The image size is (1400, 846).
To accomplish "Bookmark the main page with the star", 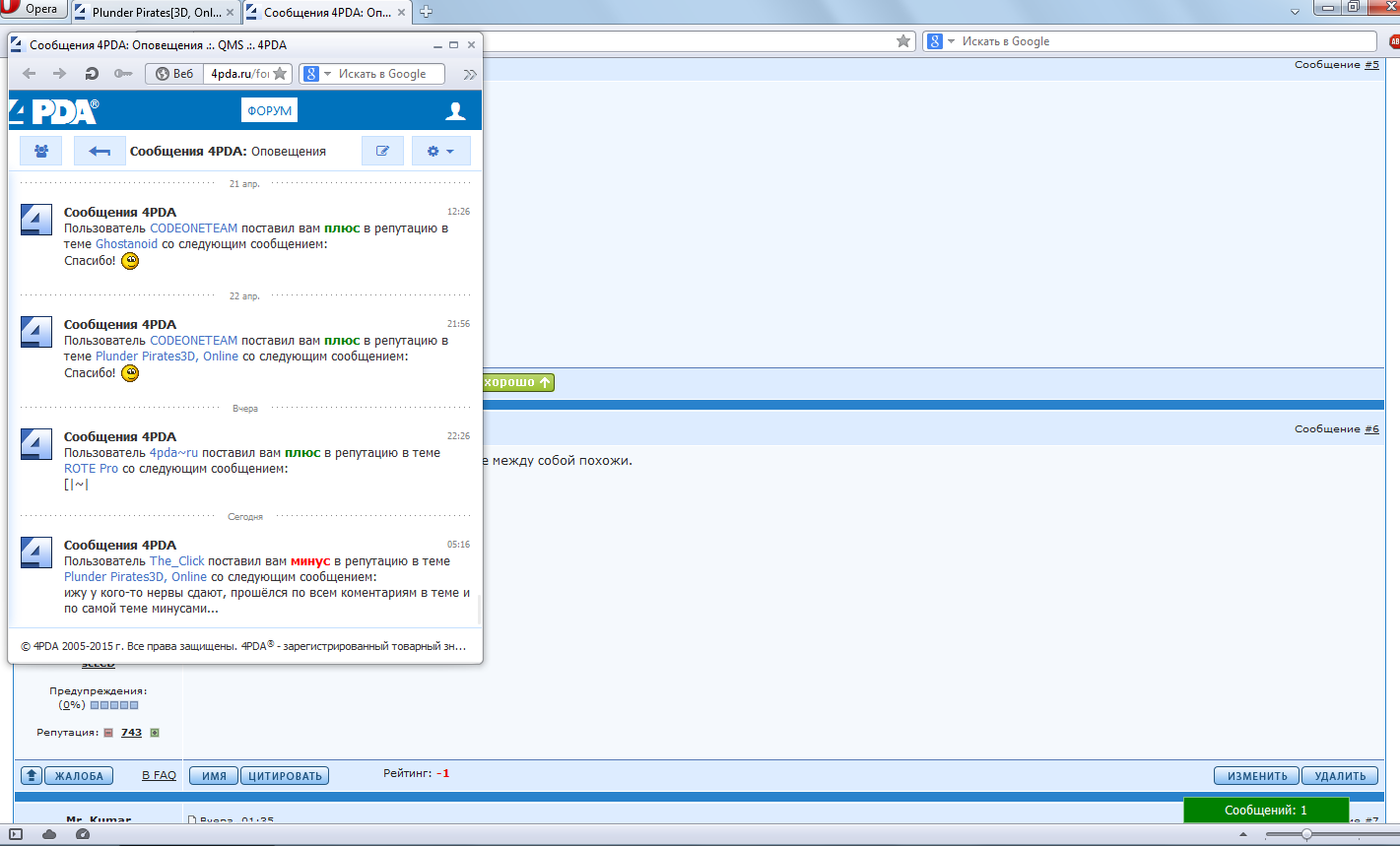I will (903, 41).
